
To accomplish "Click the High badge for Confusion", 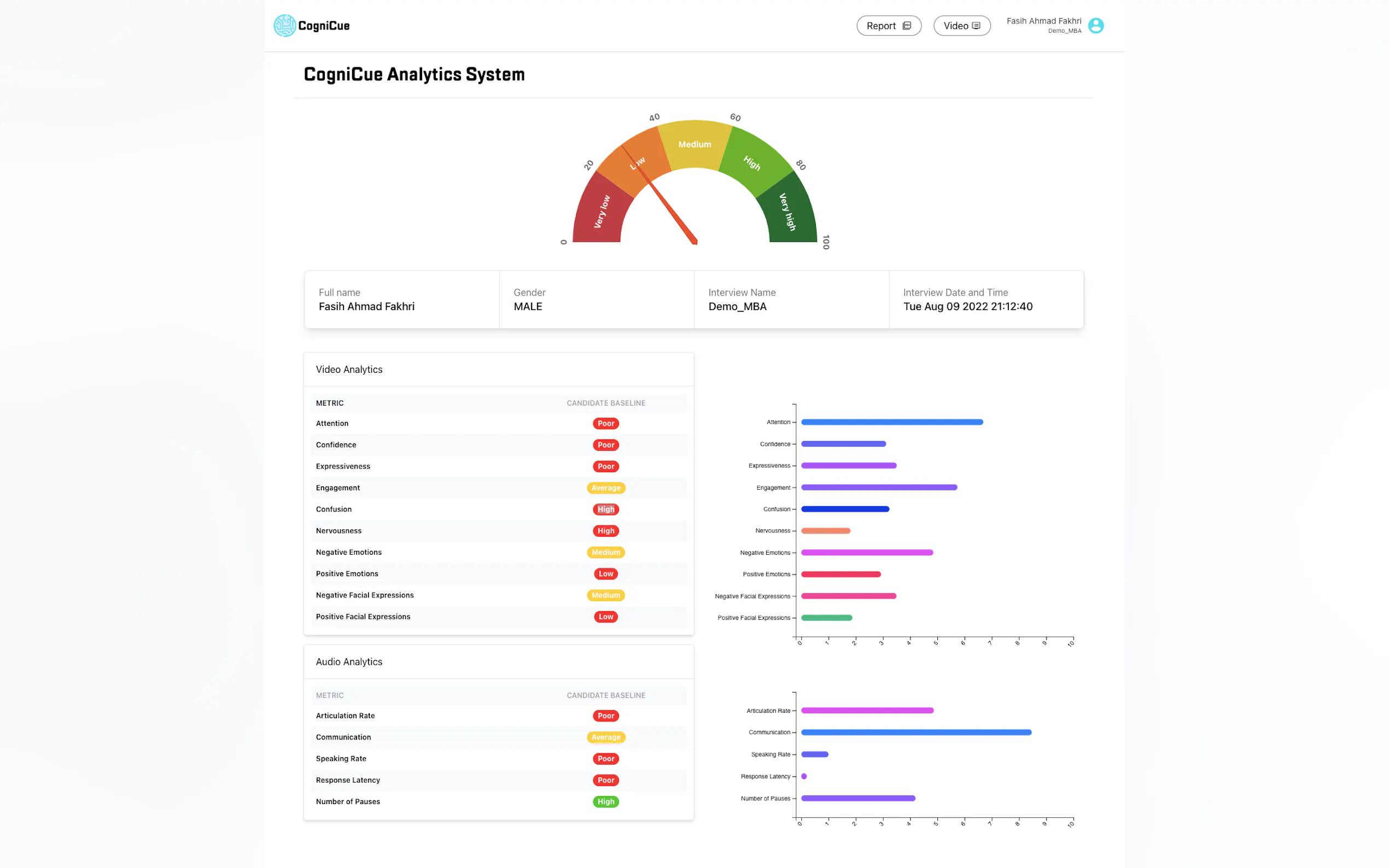I will pos(606,509).
